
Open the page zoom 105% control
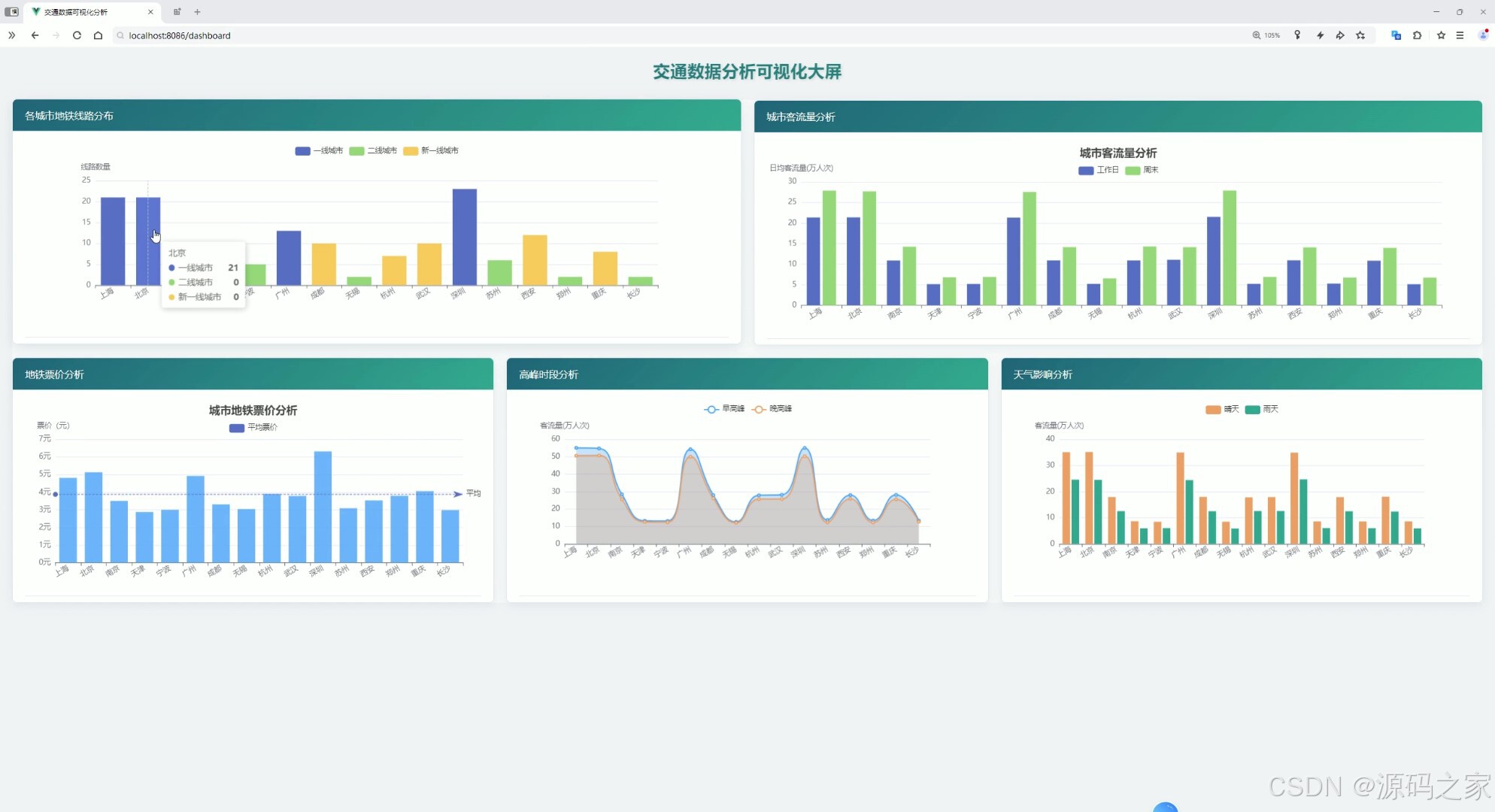point(1266,35)
